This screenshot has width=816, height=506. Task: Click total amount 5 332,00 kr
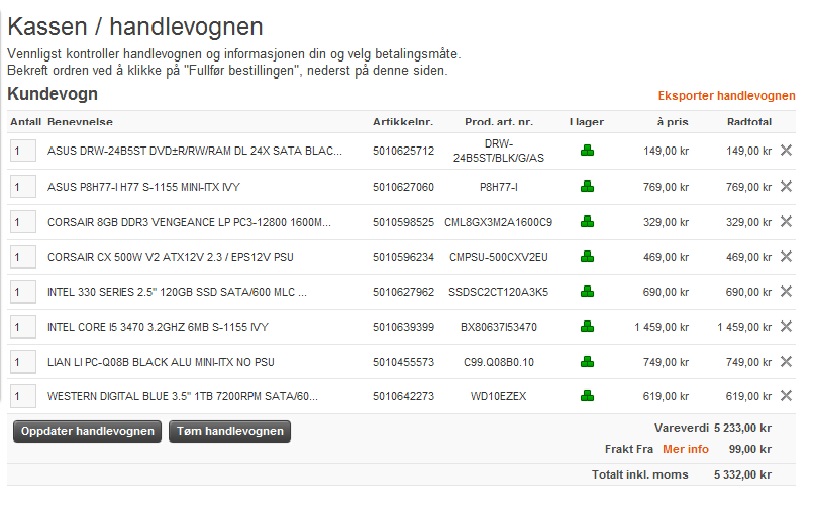click(743, 474)
